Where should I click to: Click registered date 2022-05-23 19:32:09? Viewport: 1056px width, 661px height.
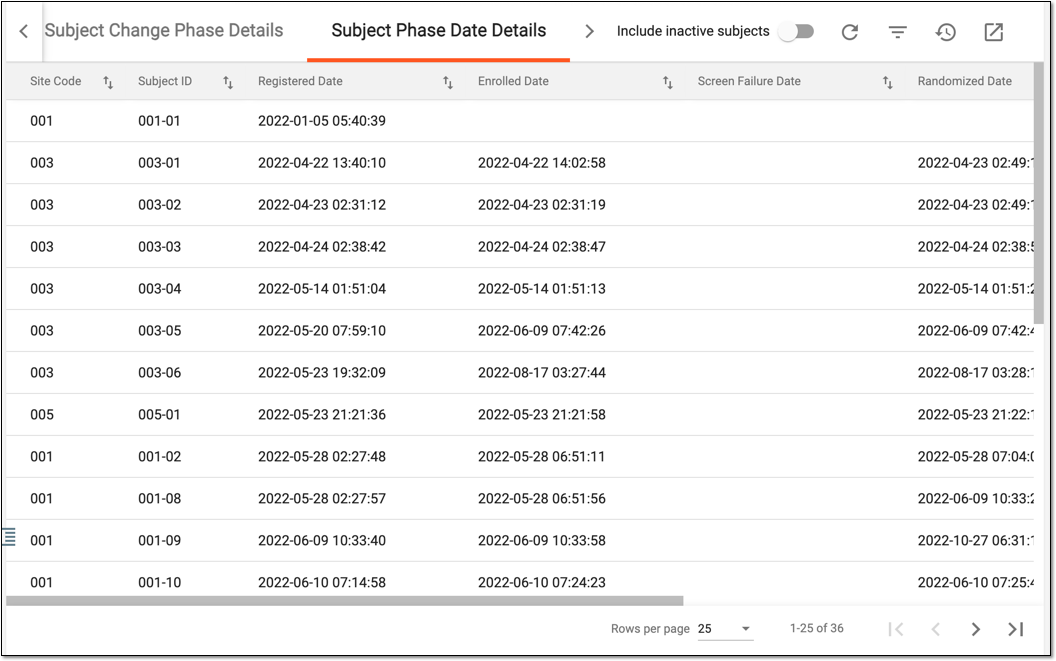point(322,373)
